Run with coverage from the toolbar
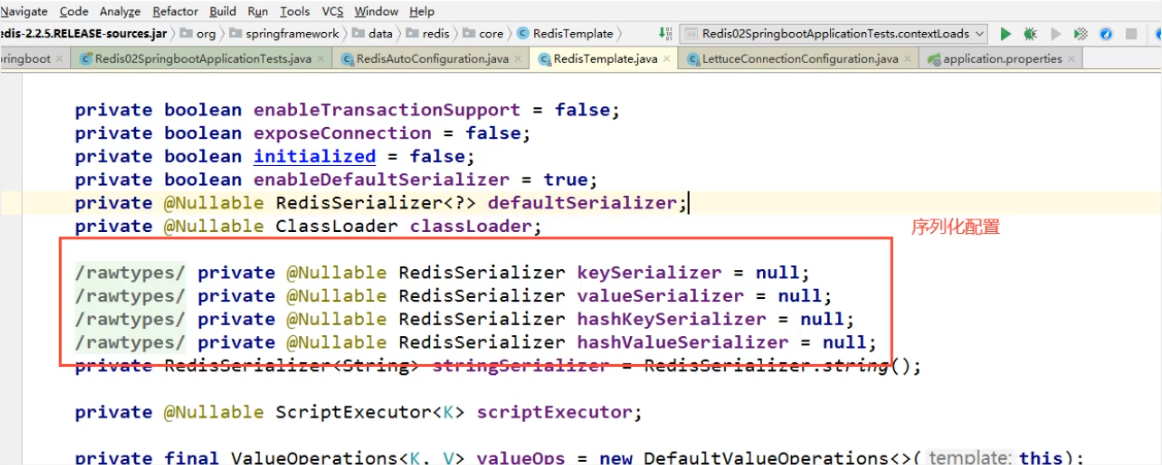The height and width of the screenshot is (465, 1162). tap(1081, 33)
